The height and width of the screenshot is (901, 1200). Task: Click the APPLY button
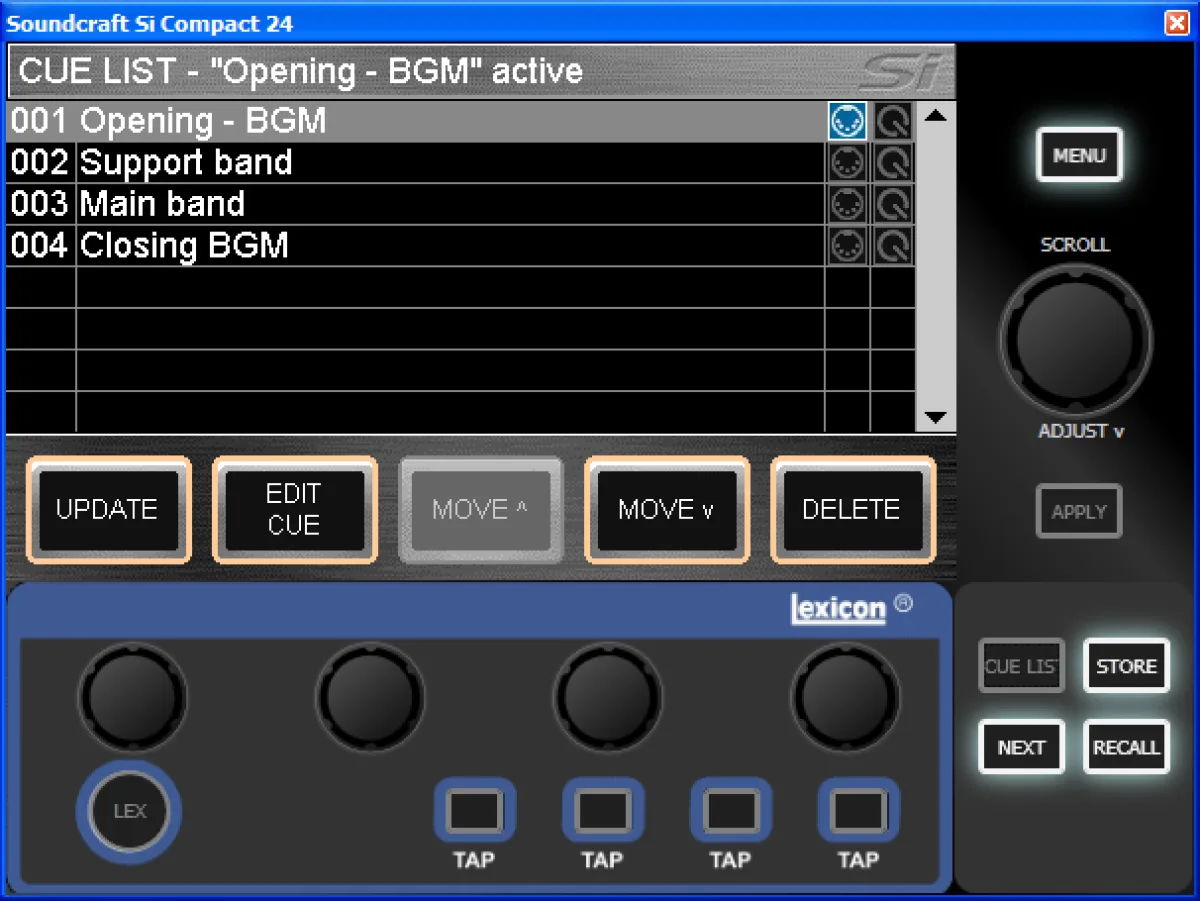(1079, 511)
